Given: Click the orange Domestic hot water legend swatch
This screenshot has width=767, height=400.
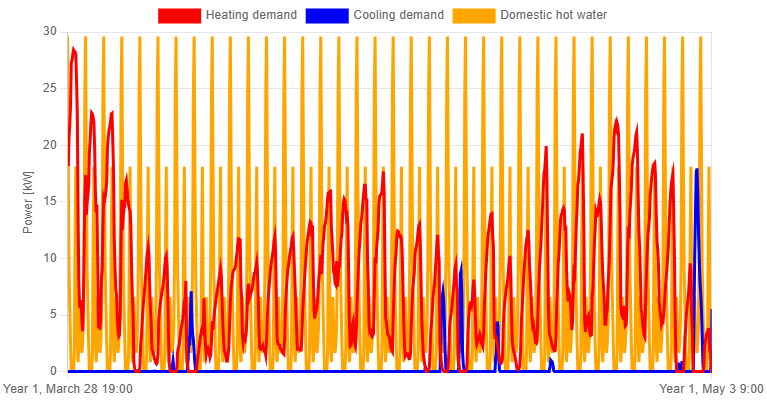Looking at the screenshot, I should [x=474, y=15].
